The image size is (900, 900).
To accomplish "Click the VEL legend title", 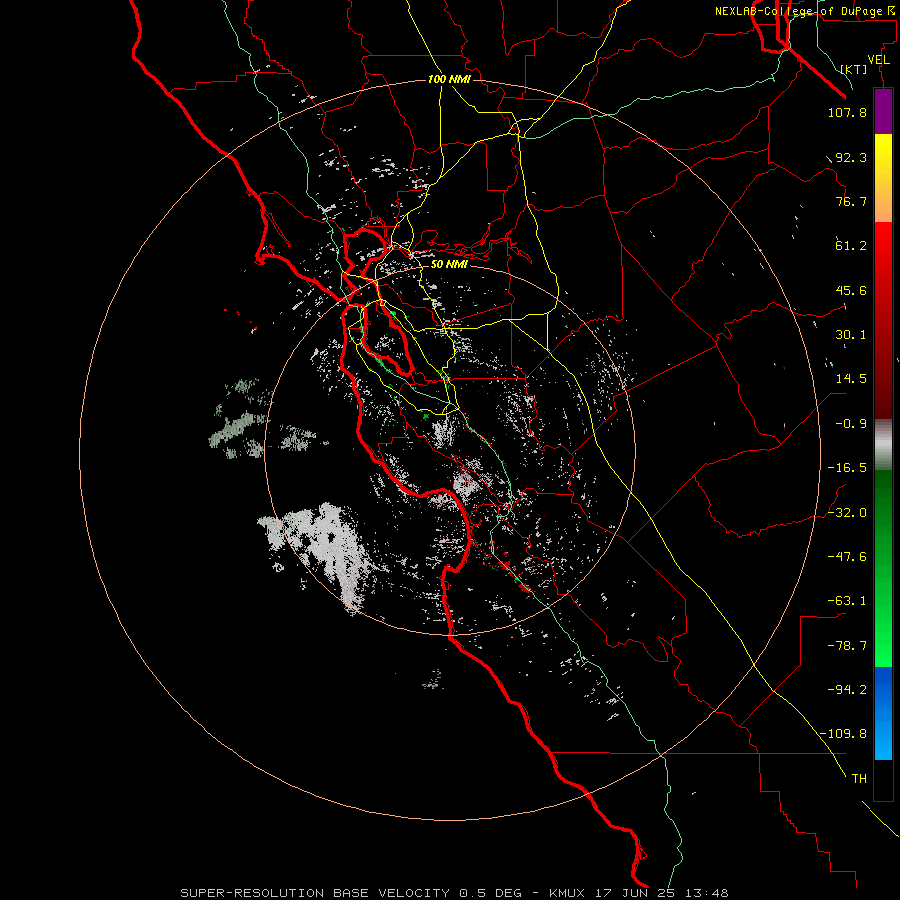I will tap(878, 60).
